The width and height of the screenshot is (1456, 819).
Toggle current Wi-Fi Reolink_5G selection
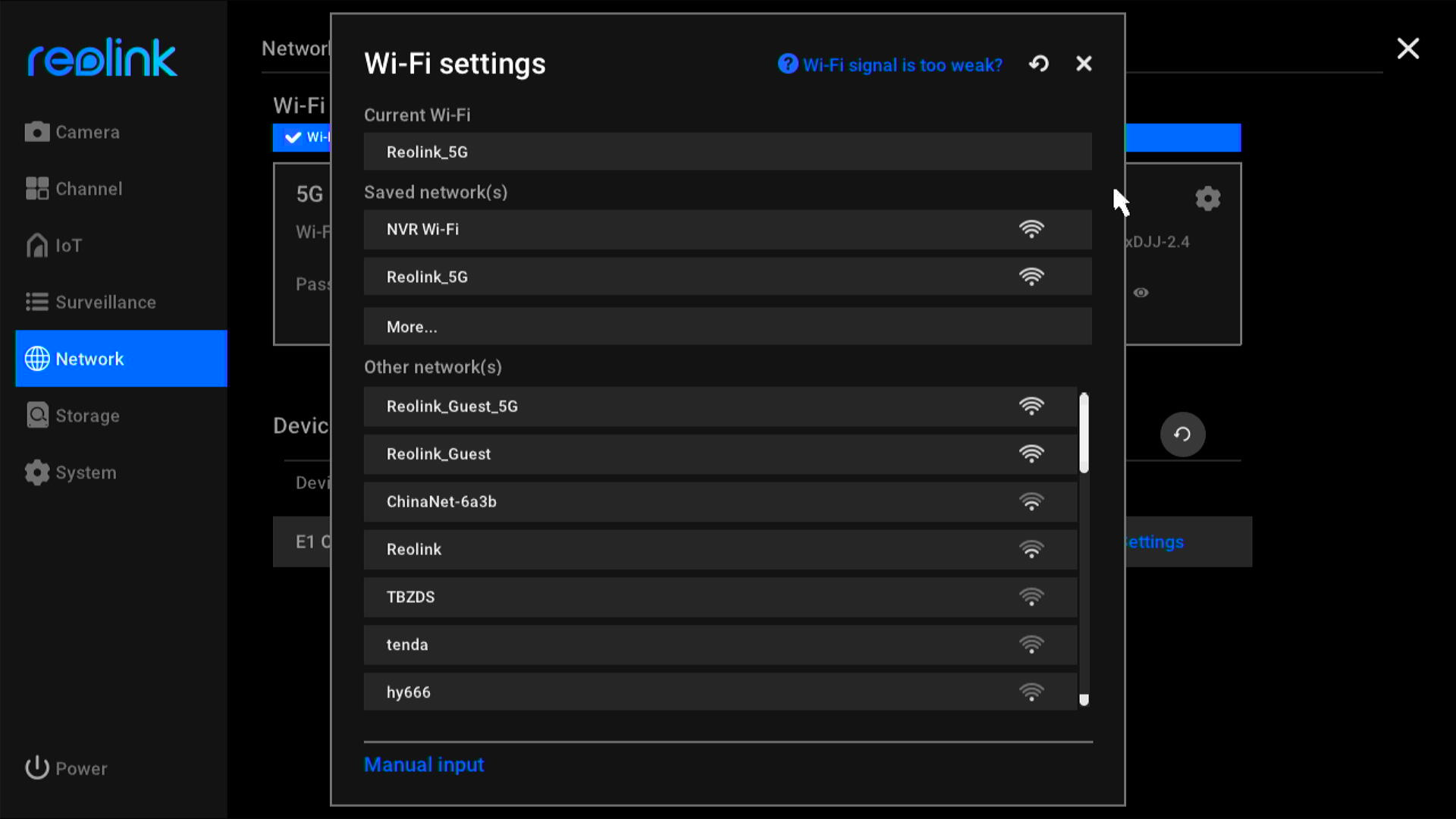click(728, 152)
